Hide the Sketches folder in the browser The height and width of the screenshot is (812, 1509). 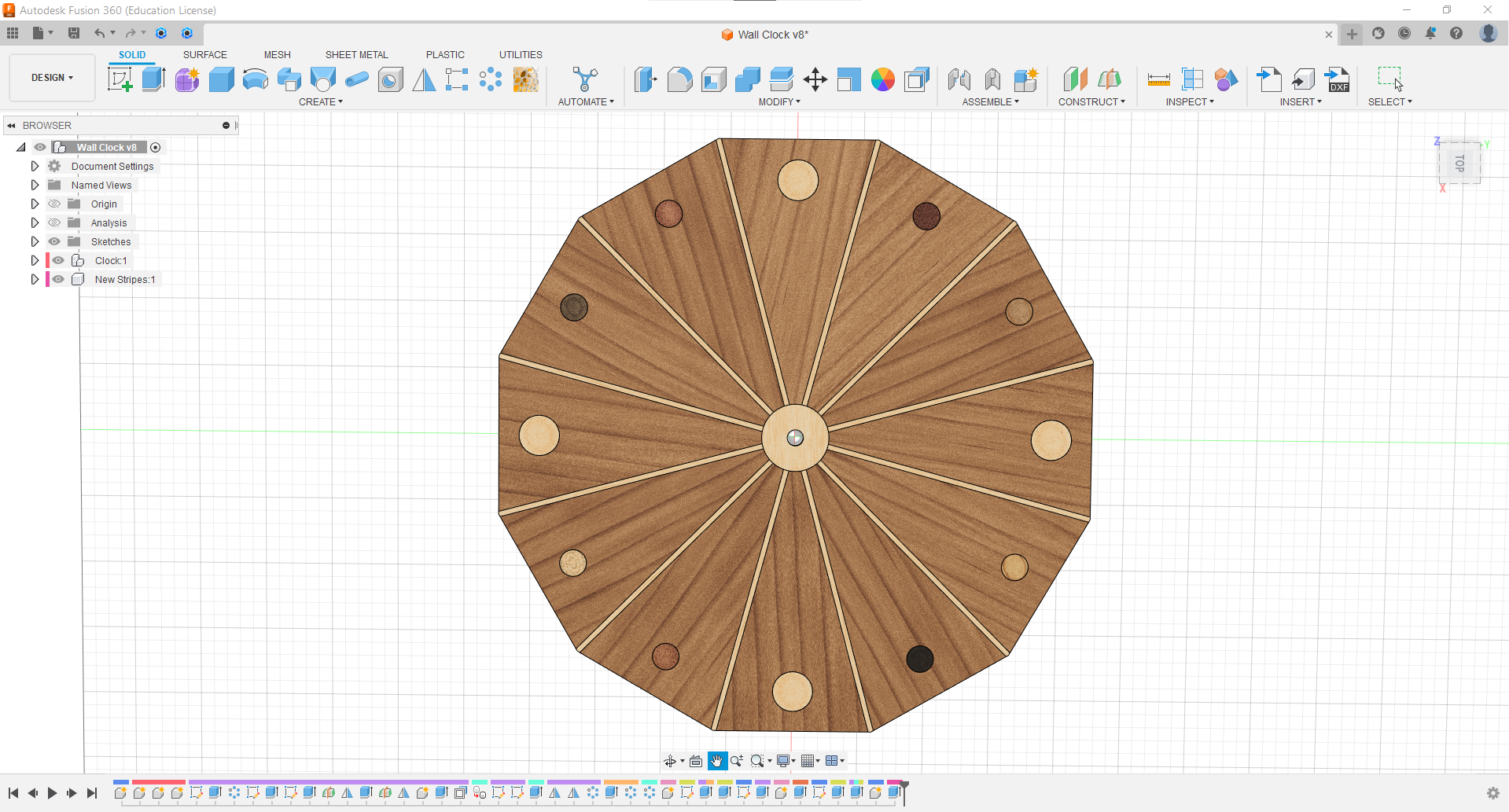click(x=54, y=241)
